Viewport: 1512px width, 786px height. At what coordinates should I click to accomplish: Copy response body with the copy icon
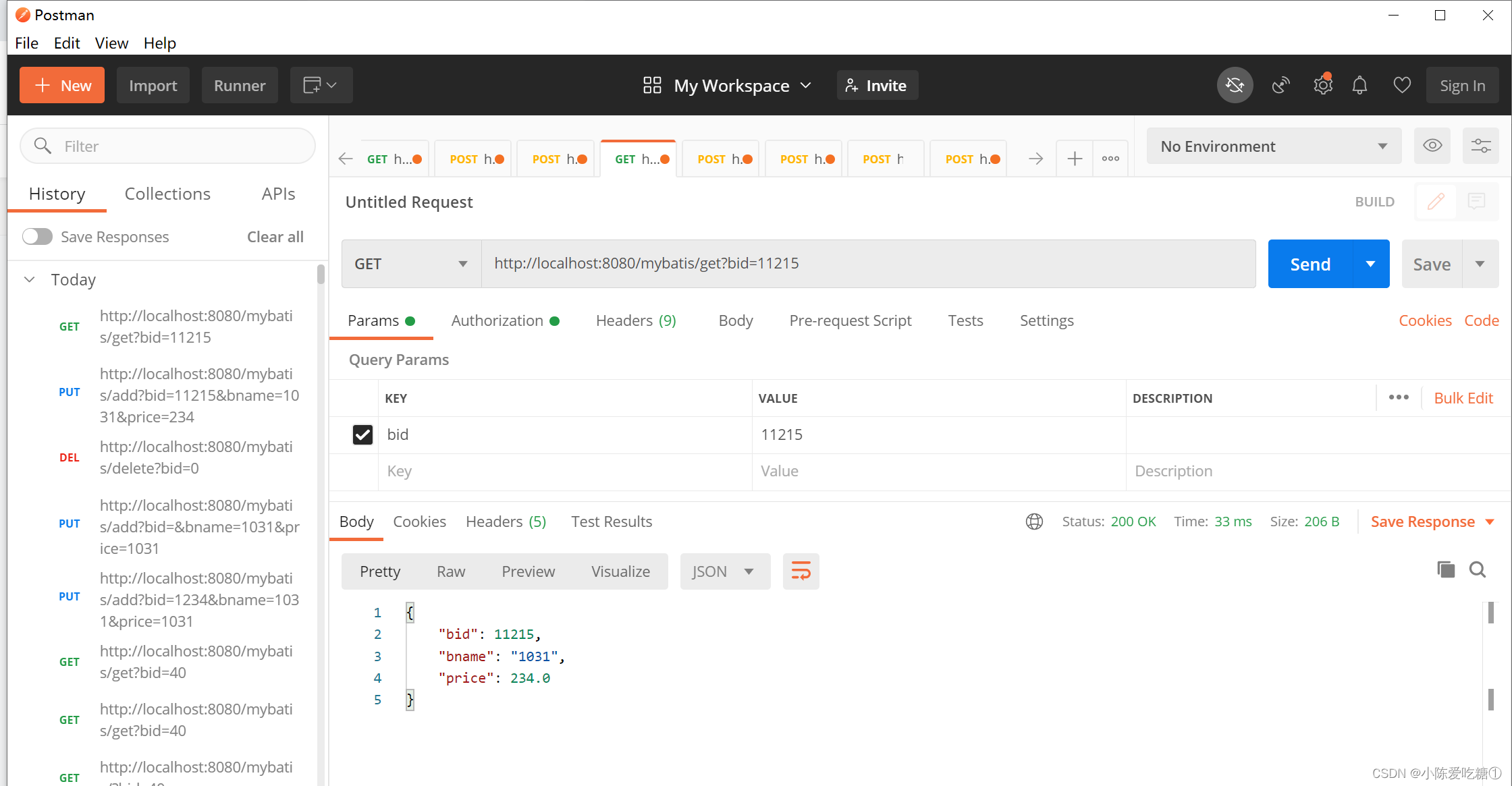coord(1446,570)
